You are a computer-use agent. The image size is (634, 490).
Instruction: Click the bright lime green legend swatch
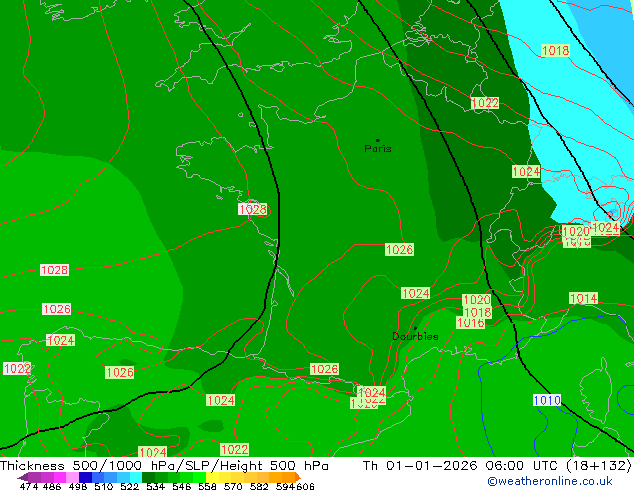click(199, 477)
